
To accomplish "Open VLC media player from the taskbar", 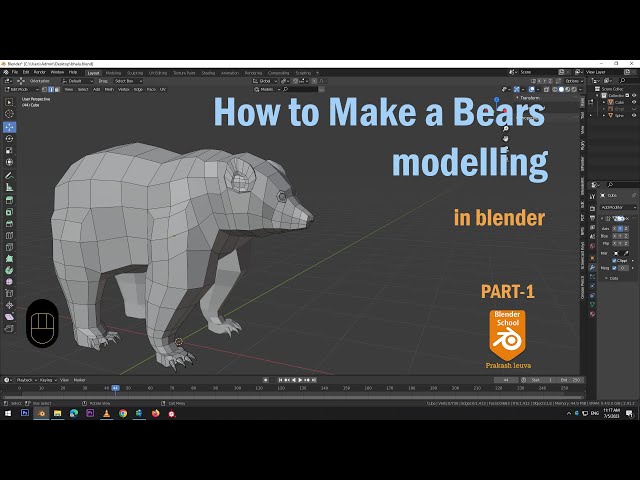I will (x=107, y=413).
